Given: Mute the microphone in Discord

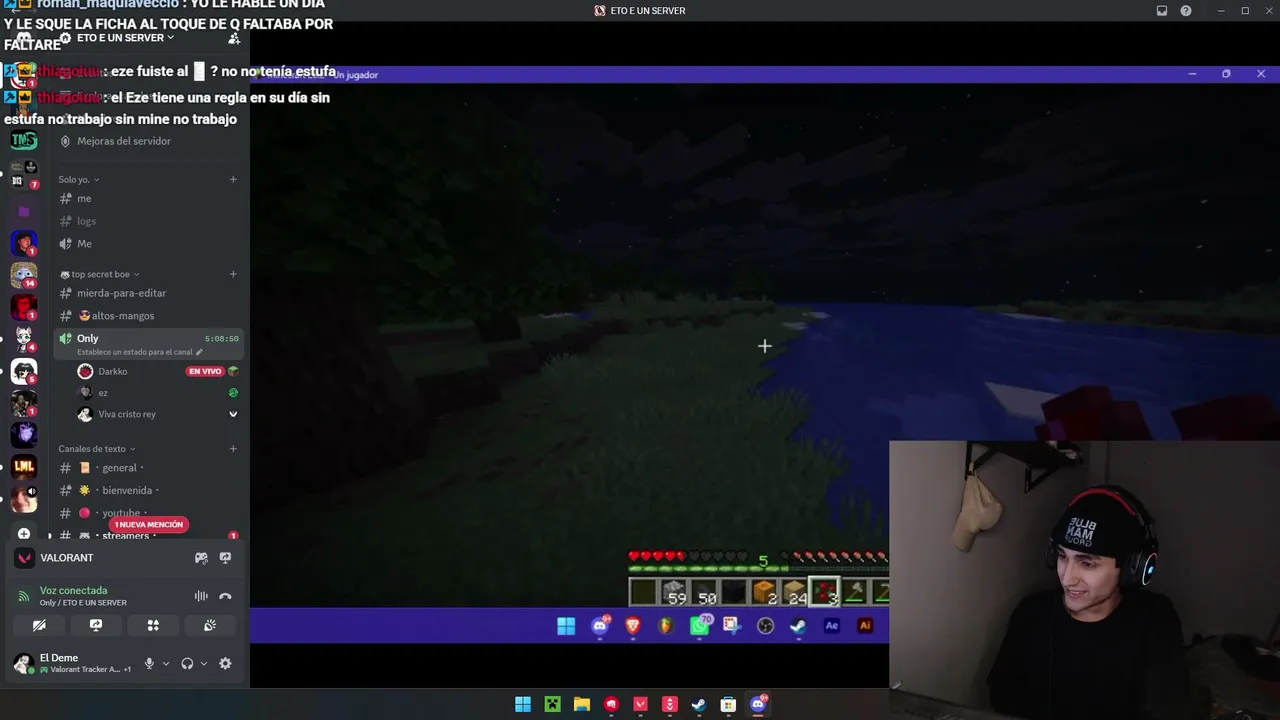Looking at the screenshot, I should (149, 663).
